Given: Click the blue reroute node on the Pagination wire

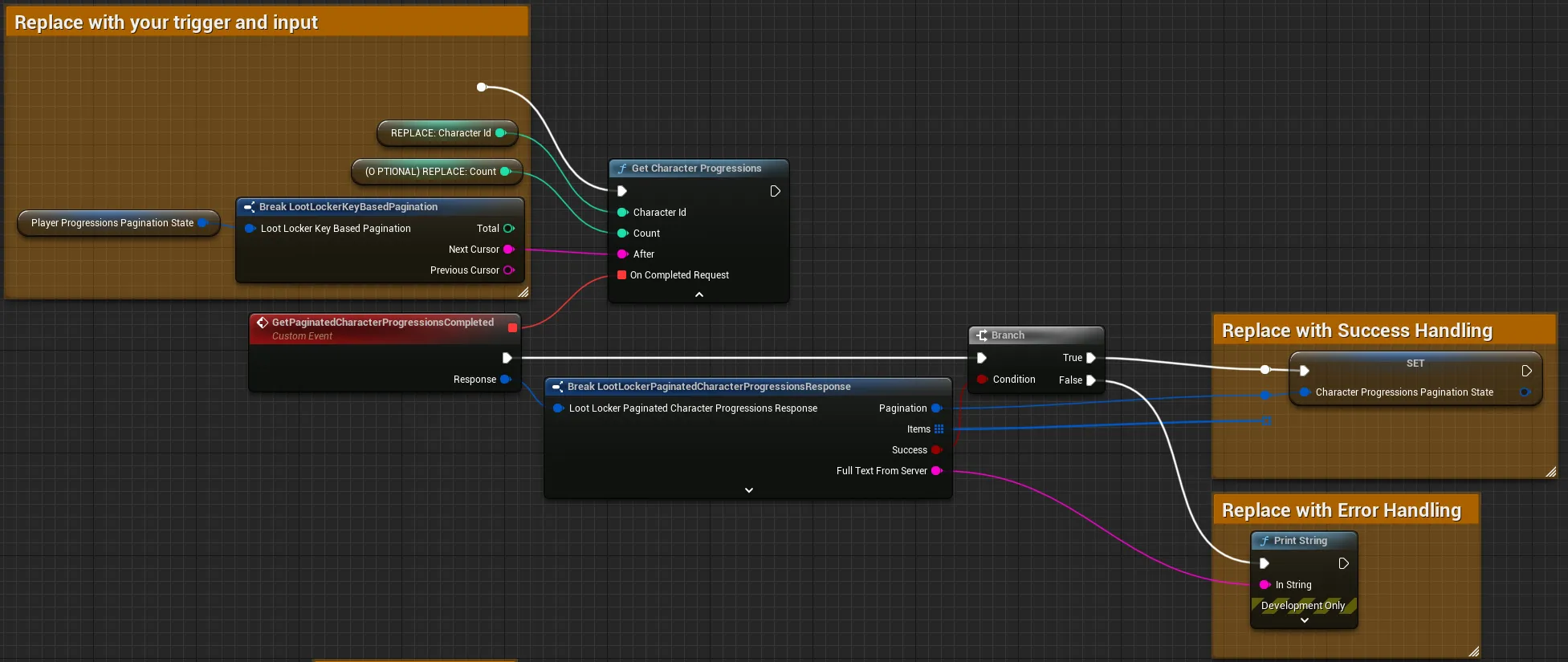Looking at the screenshot, I should [x=1265, y=396].
